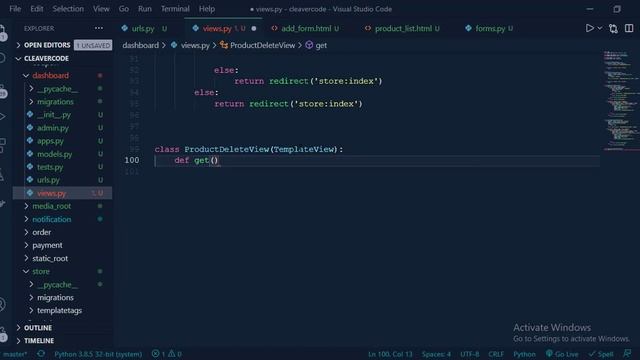Click the master branch status item
Image resolution: width=640 pixels, height=360 pixels.
click(15, 354)
